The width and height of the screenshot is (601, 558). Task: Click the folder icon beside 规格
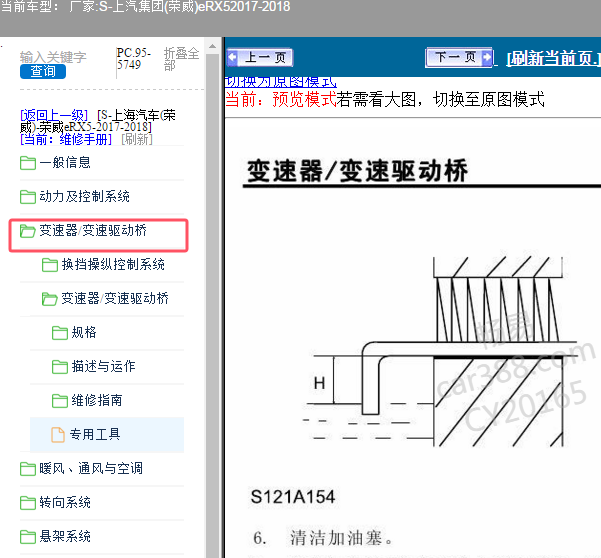(60, 333)
